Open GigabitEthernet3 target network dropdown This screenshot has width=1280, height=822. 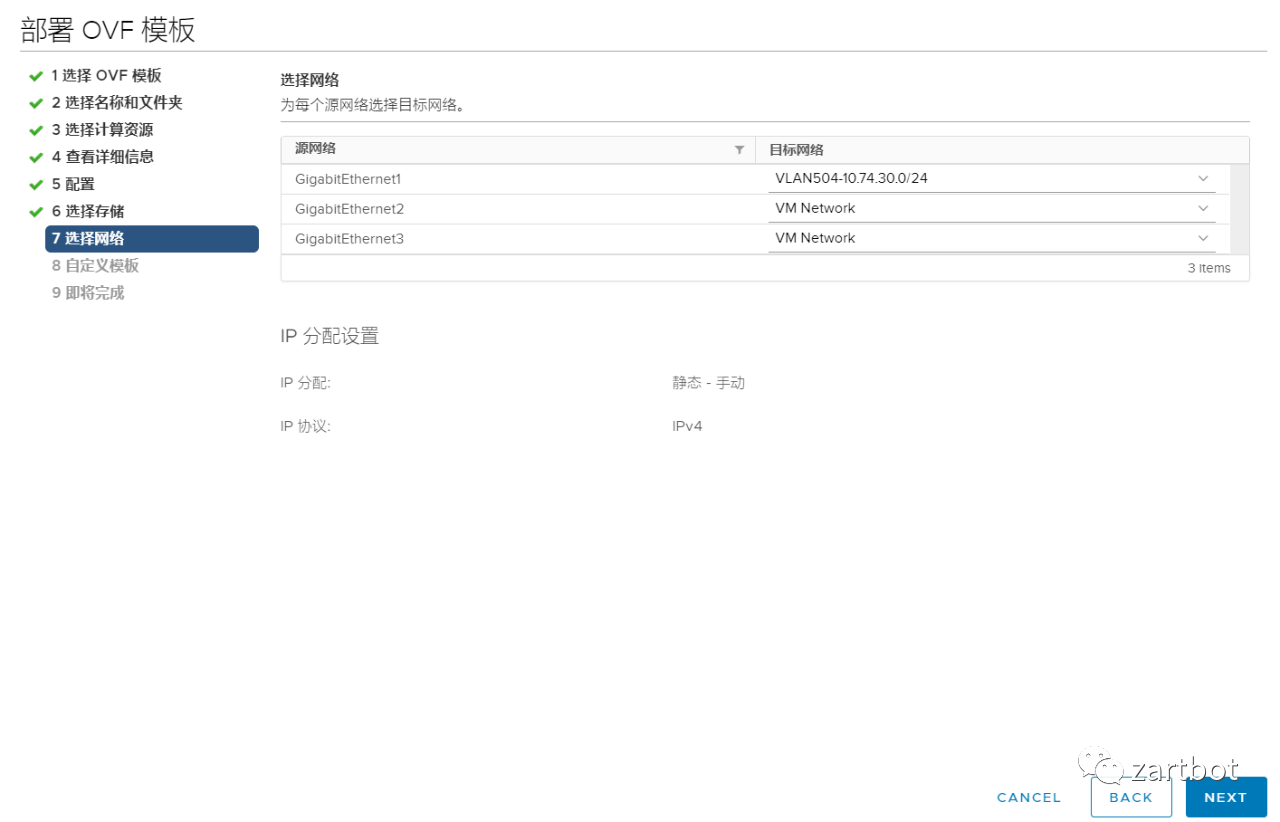992,239
